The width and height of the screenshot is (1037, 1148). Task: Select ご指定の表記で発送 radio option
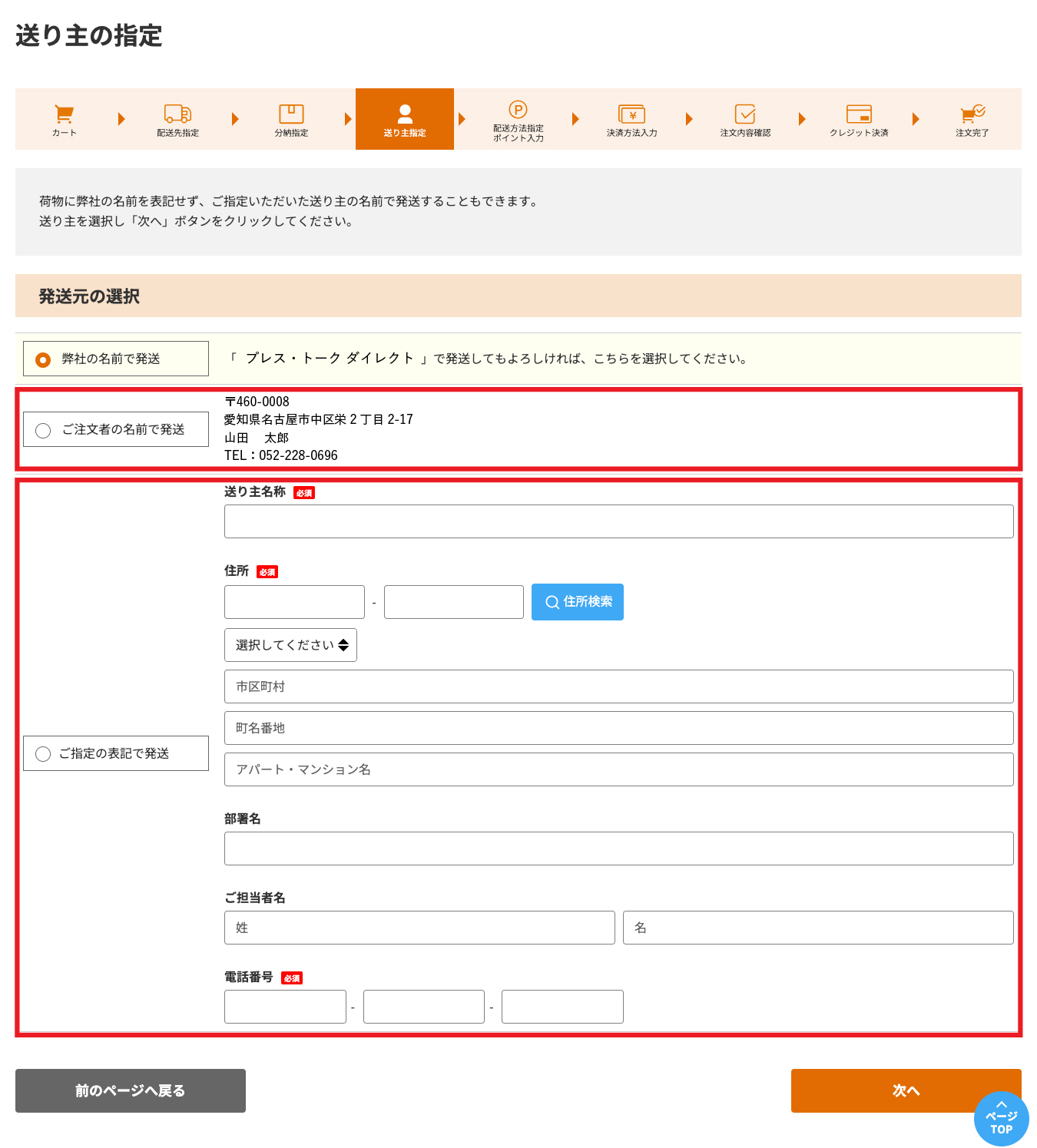(x=43, y=754)
